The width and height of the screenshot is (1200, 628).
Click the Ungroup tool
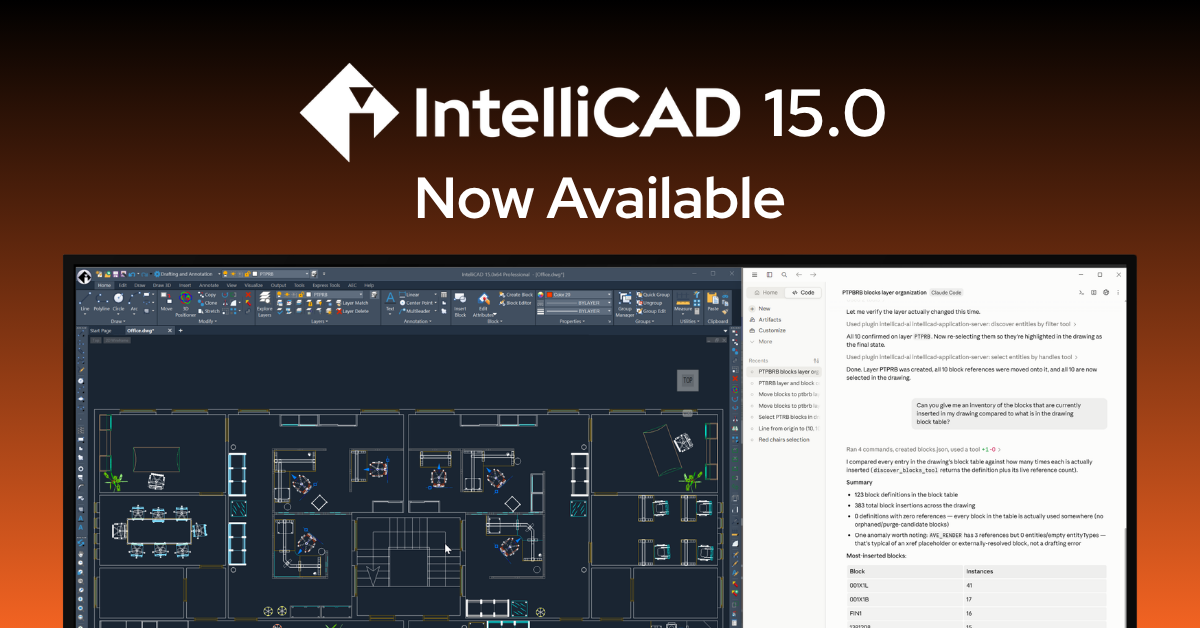[649, 303]
